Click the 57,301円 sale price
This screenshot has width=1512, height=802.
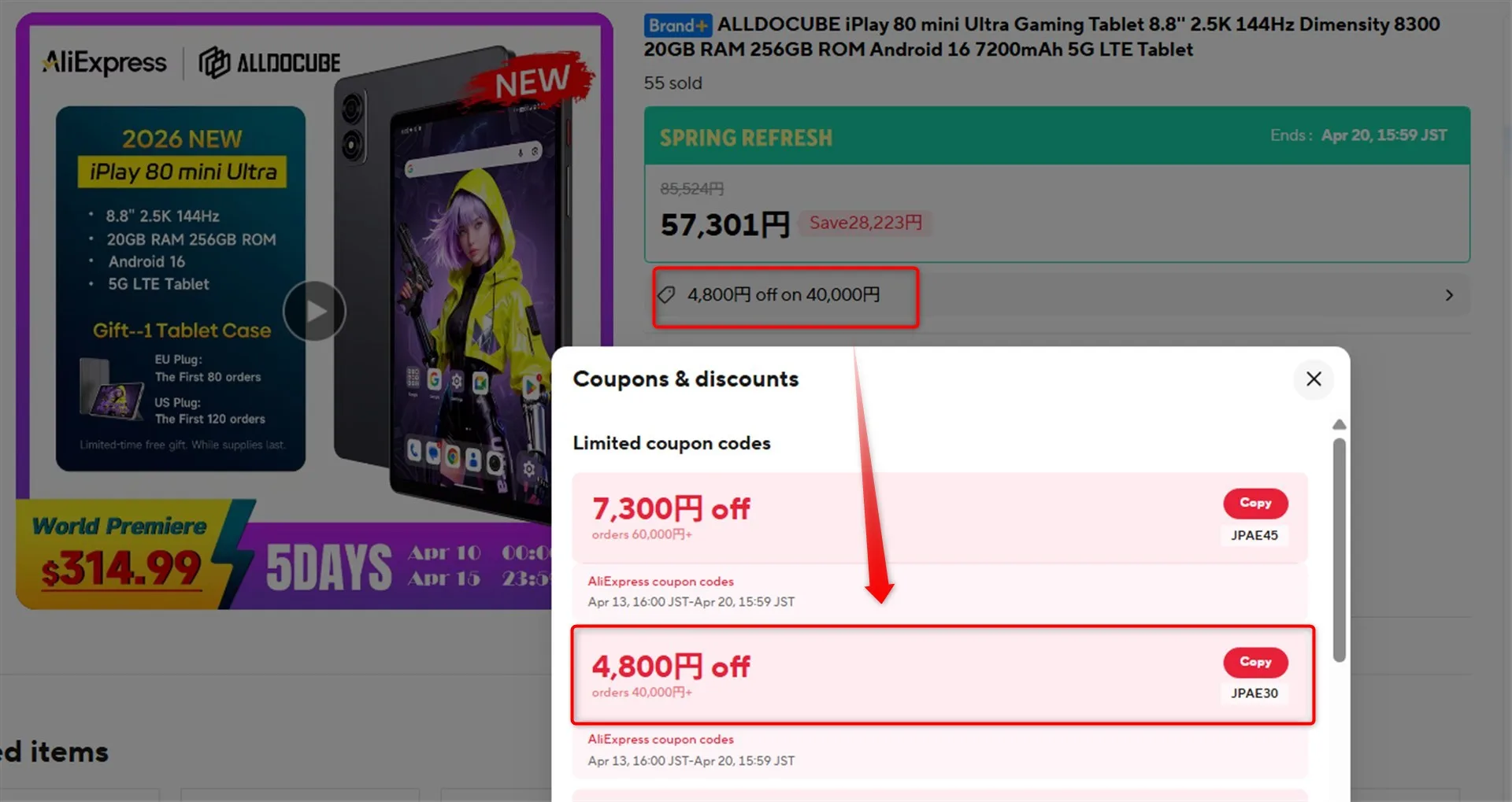(x=724, y=225)
